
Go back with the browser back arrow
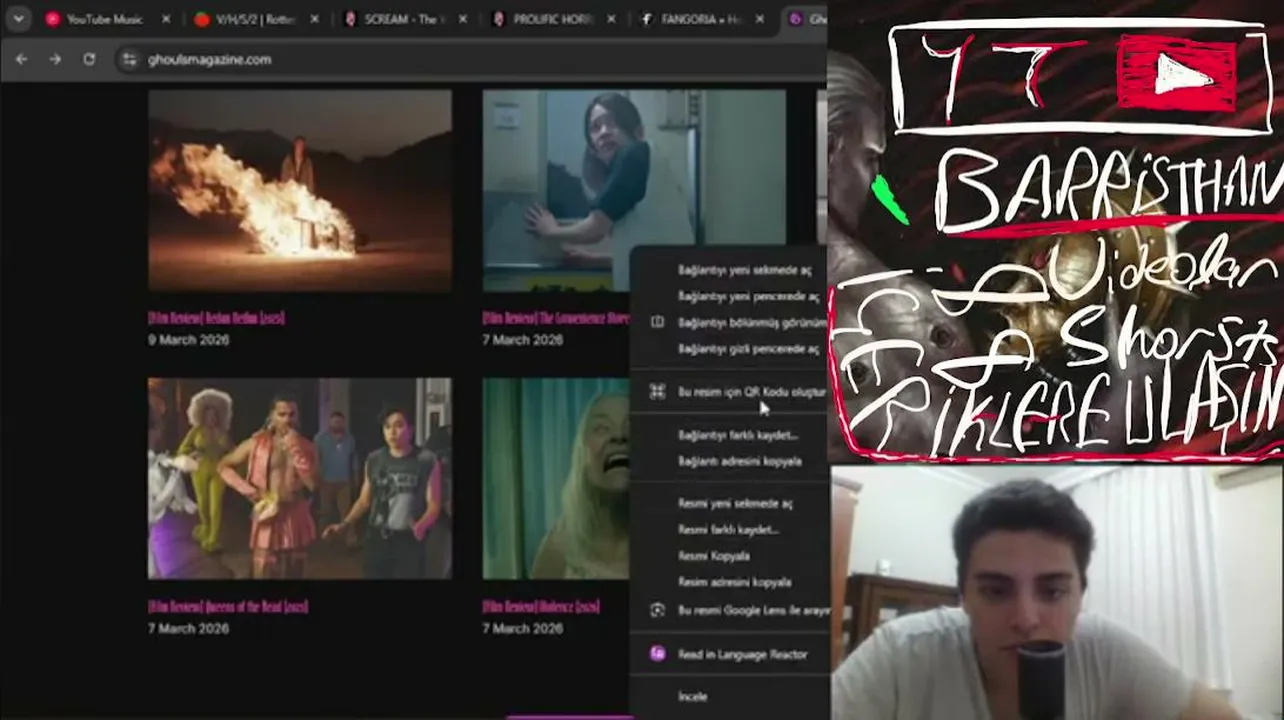click(22, 59)
